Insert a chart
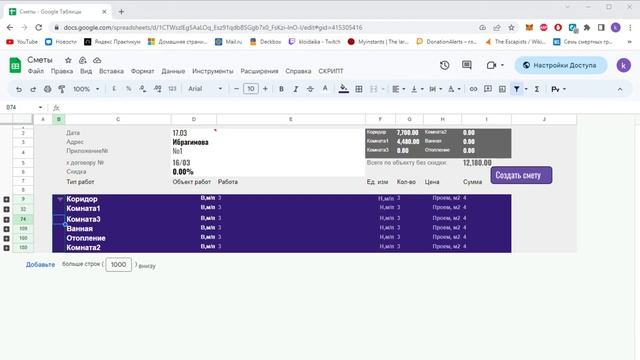Viewport: 640px width, 360px height. pyautogui.click(x=502, y=89)
